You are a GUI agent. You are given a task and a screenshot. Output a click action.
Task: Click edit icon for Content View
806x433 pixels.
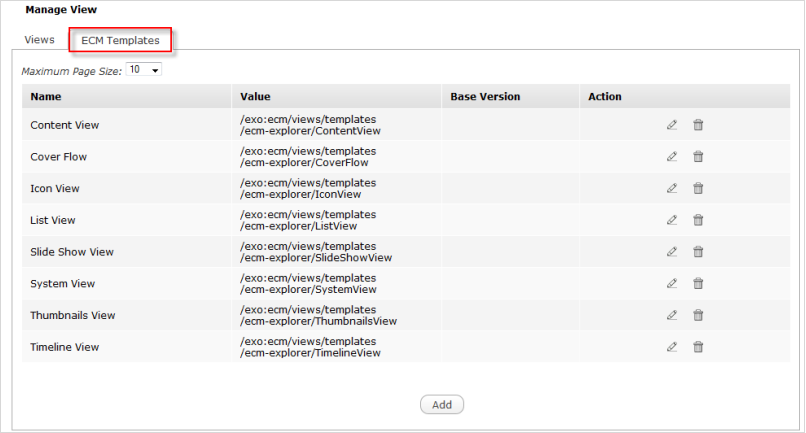(672, 125)
